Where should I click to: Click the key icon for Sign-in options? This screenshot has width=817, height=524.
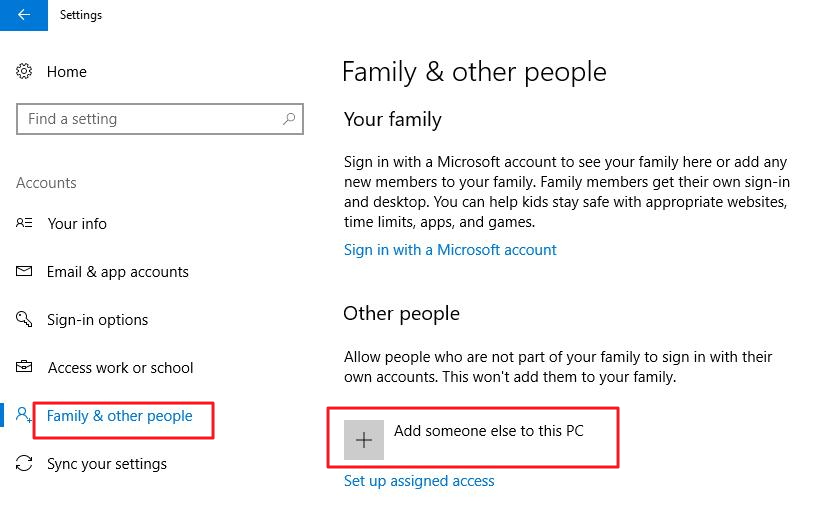click(25, 320)
